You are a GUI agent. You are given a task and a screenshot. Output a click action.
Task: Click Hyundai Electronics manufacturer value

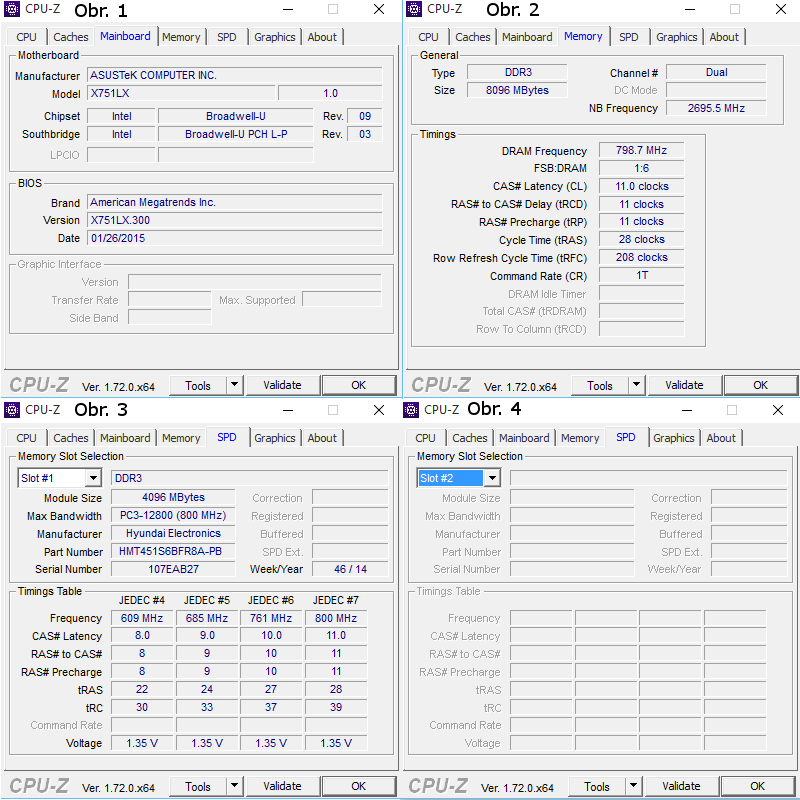point(173,533)
